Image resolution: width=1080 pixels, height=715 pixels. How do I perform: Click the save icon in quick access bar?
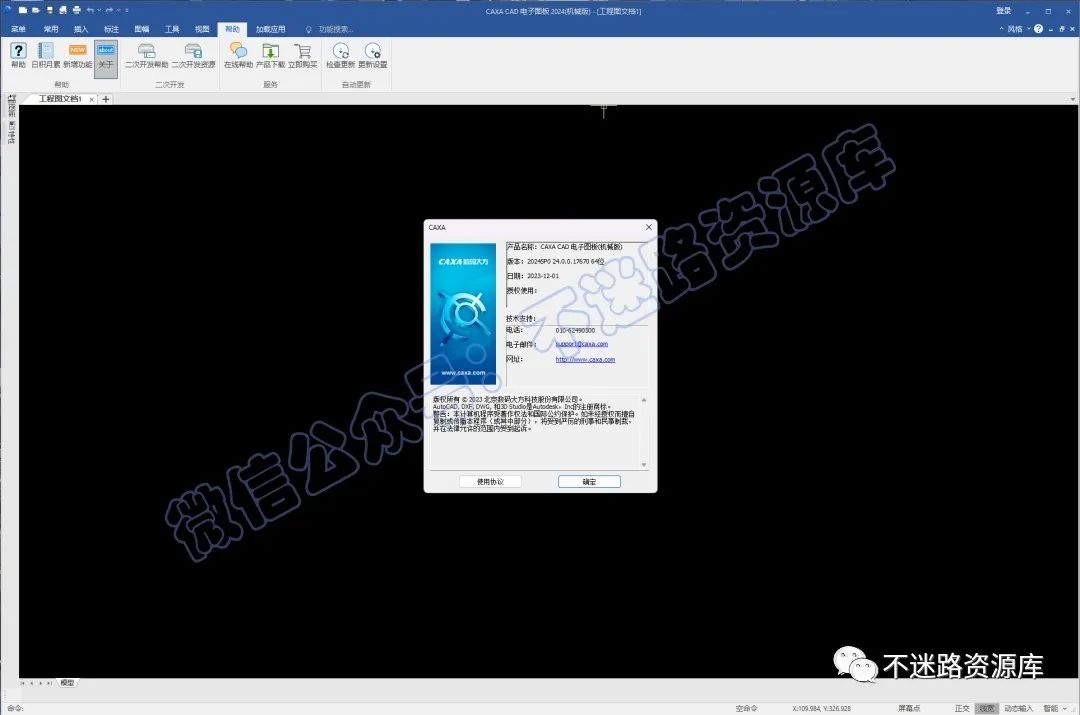(x=49, y=10)
